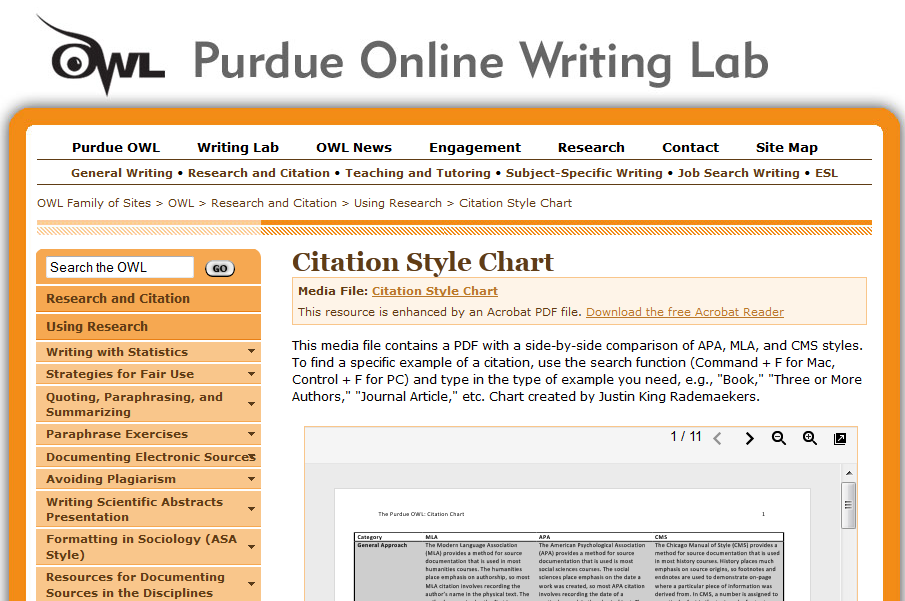This screenshot has height=601, width=905.
Task: Expand Quoting, Paraphrasing, and Summarizing arrow
Action: (251, 404)
